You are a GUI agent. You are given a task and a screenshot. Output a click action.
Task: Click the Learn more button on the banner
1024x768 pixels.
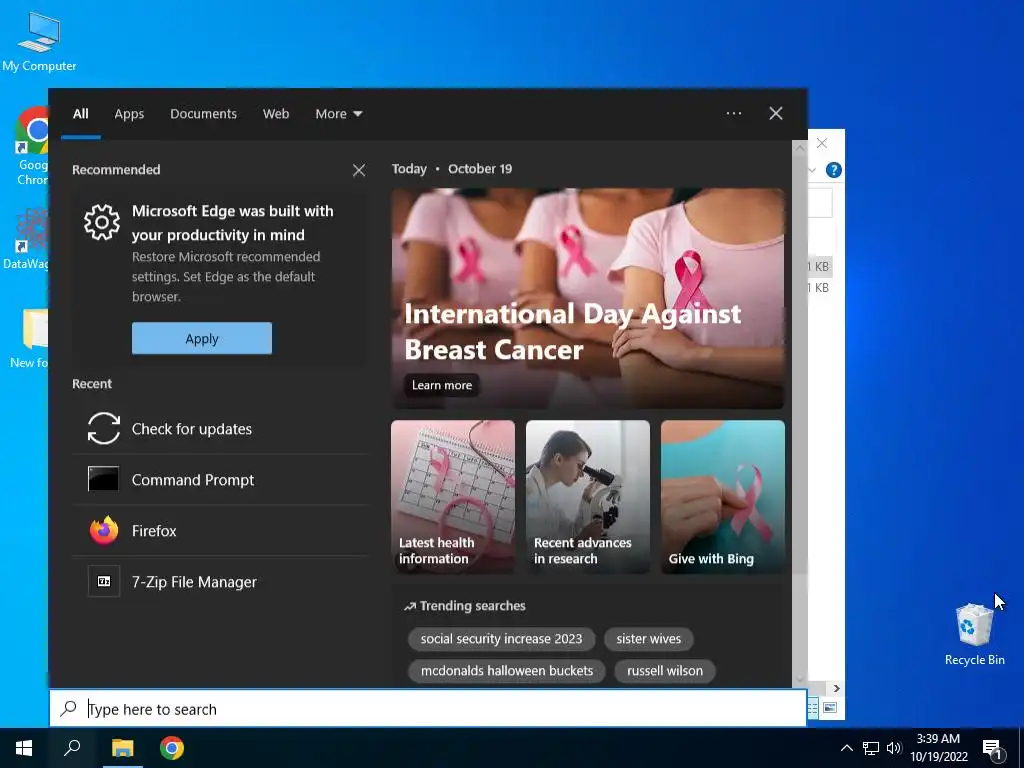pos(442,385)
